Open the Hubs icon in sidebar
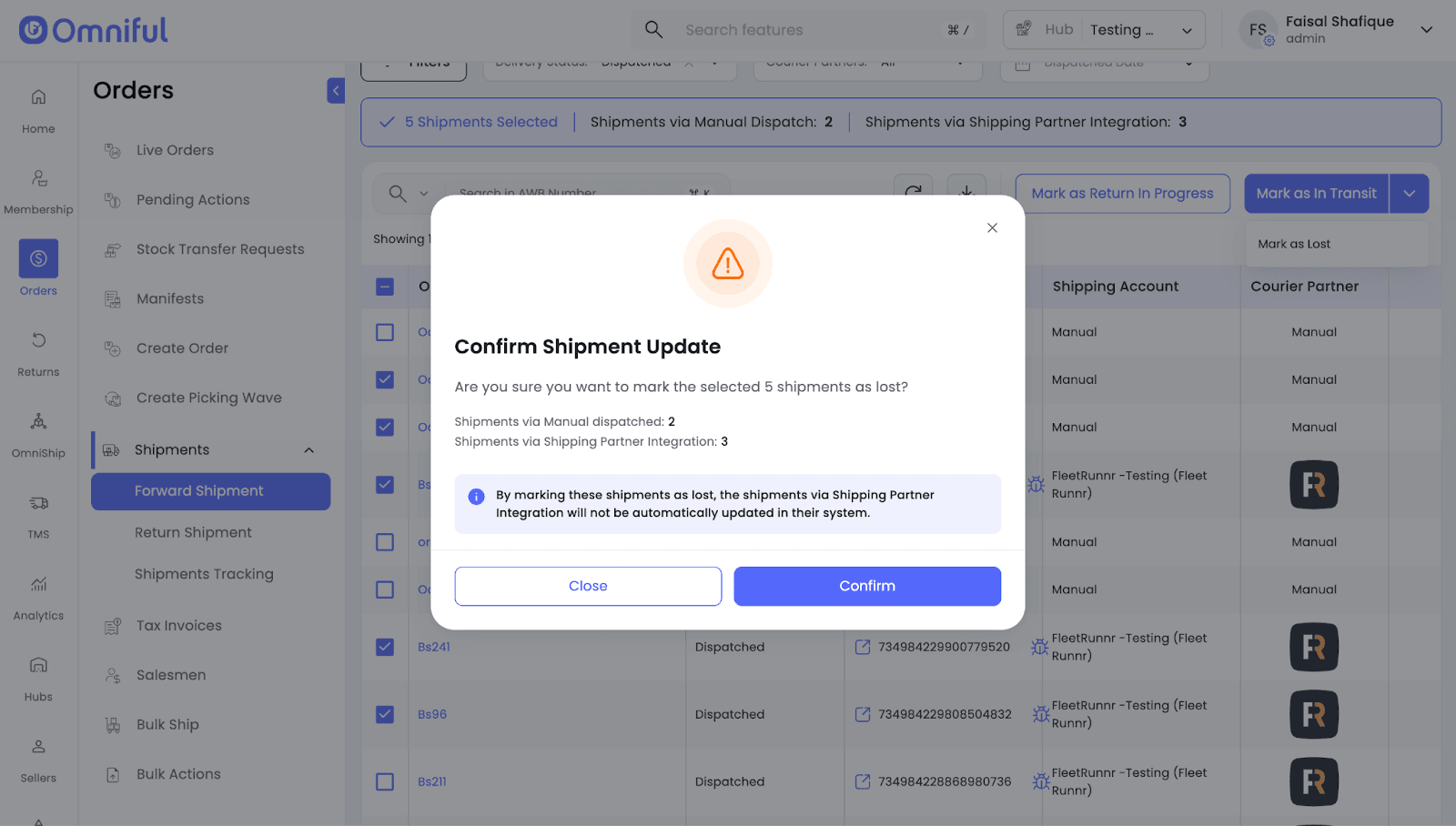Image resolution: width=1456 pixels, height=826 pixels. [38, 666]
